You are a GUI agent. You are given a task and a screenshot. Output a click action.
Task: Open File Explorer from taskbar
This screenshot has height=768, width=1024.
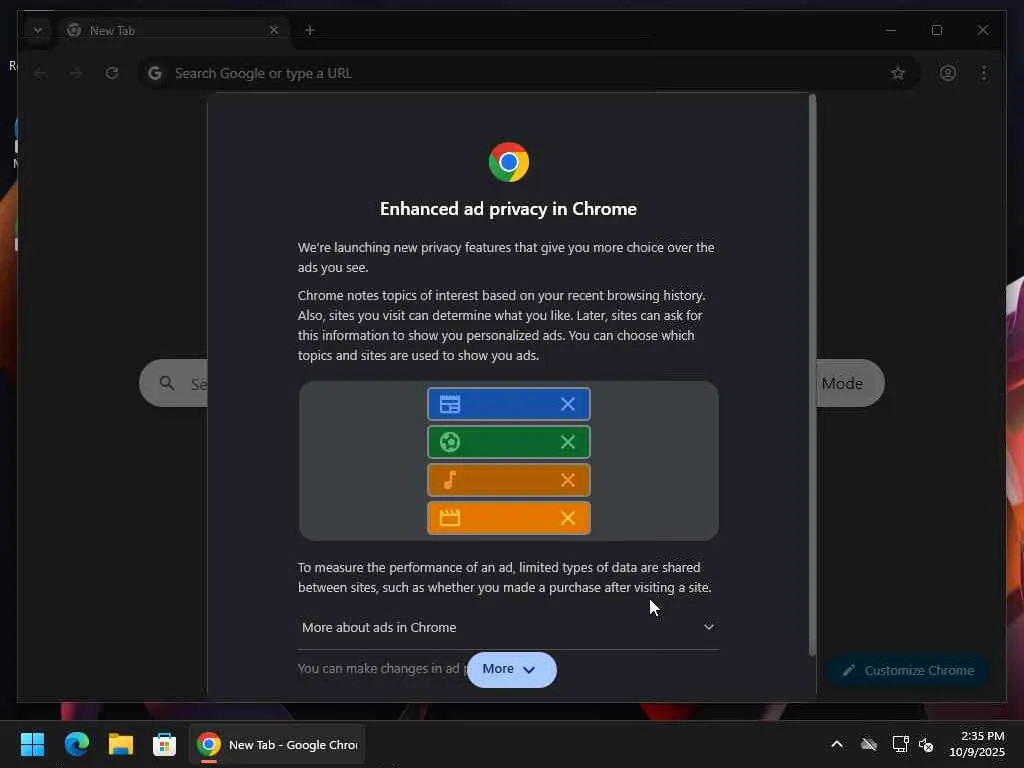121,744
